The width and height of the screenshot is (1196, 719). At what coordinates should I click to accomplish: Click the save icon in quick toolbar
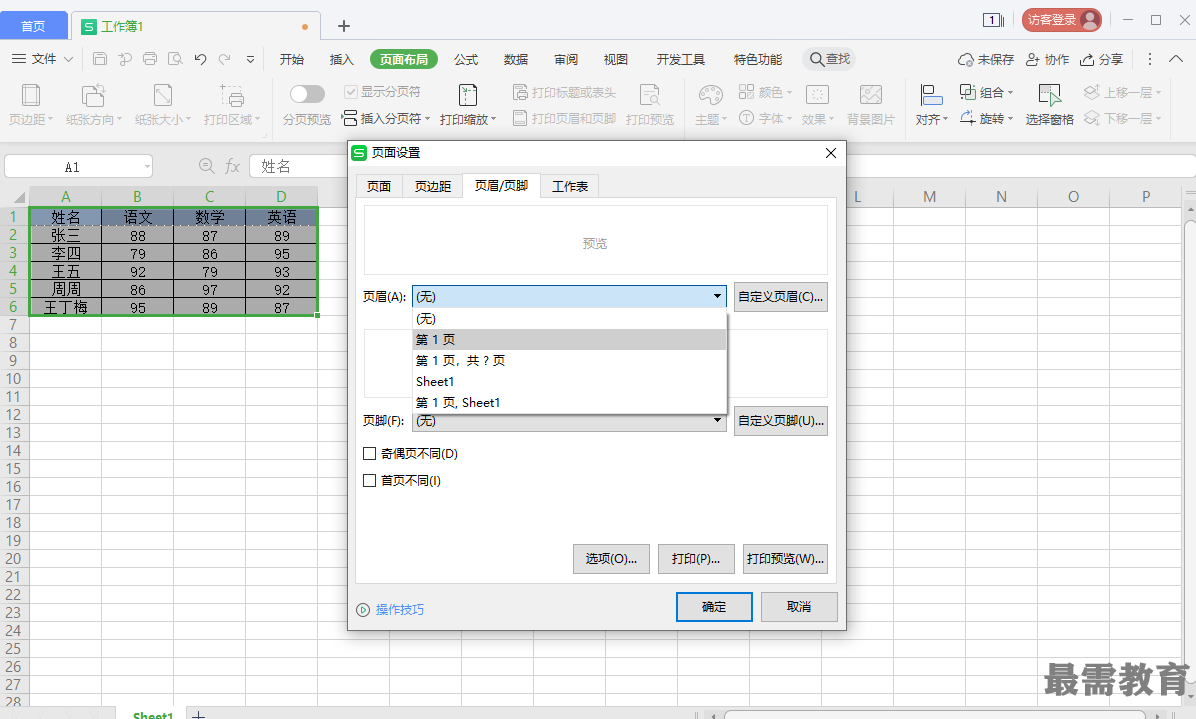tap(100, 59)
